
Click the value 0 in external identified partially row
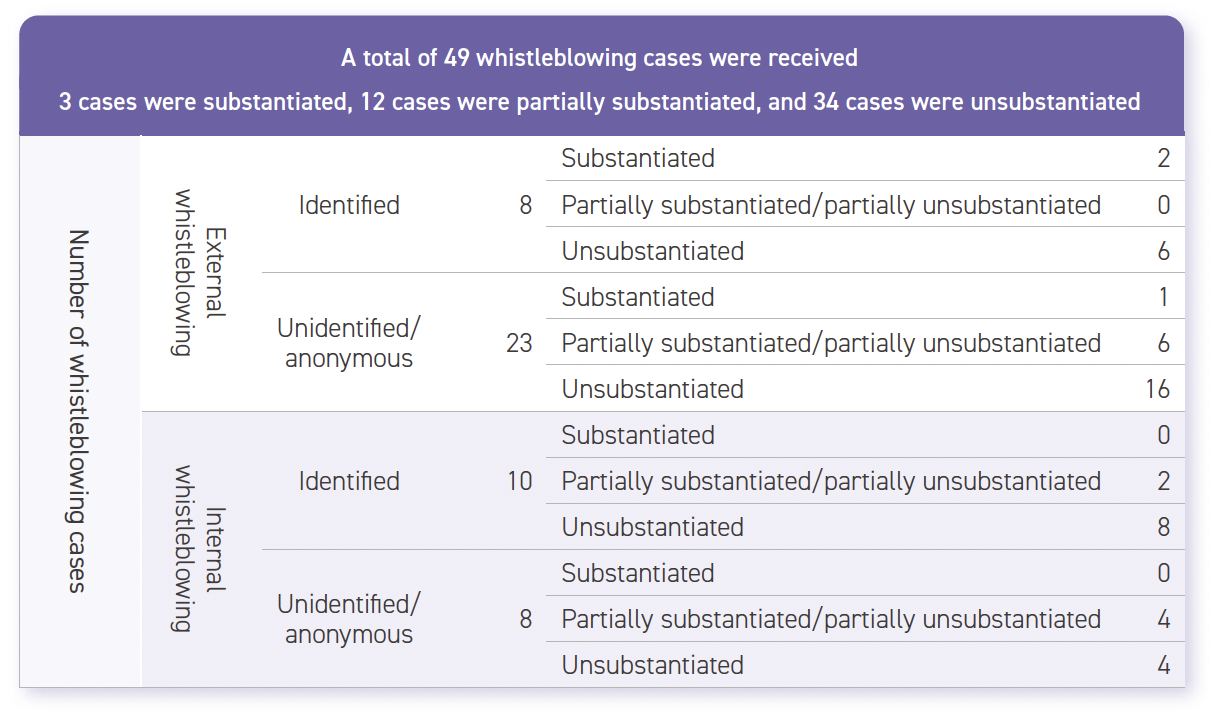[x=1163, y=205]
